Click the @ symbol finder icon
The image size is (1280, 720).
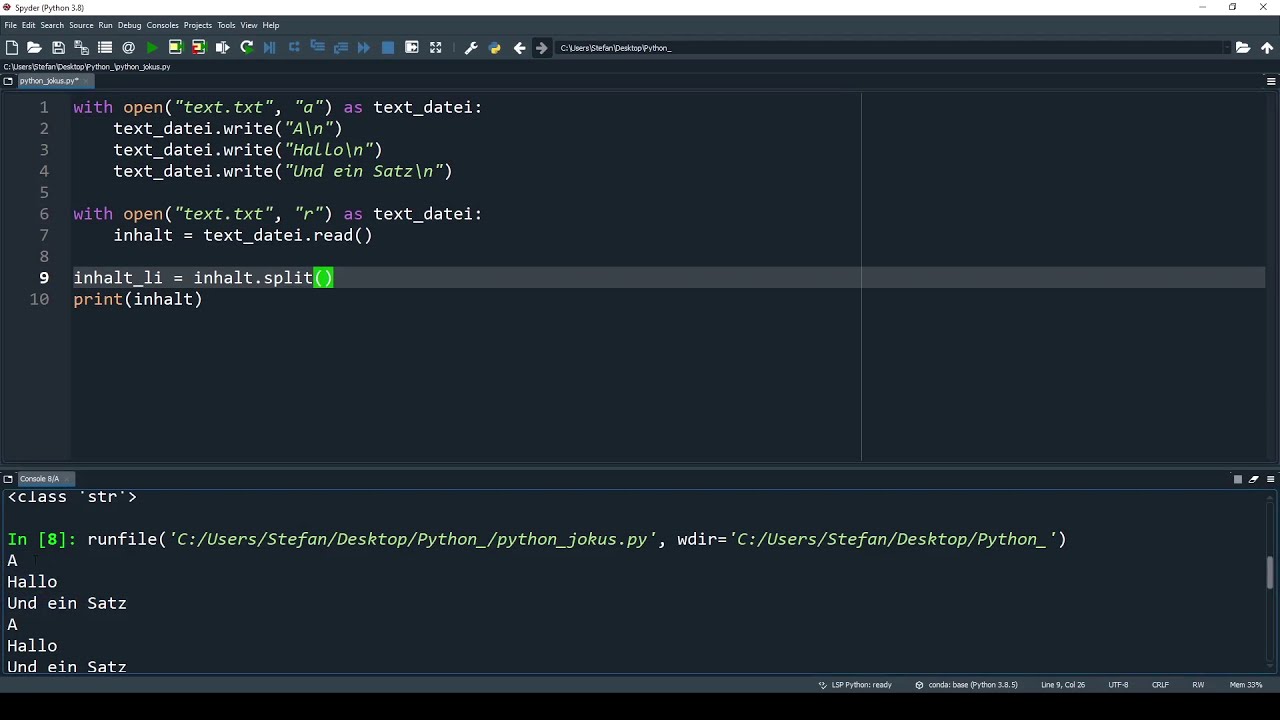(128, 47)
